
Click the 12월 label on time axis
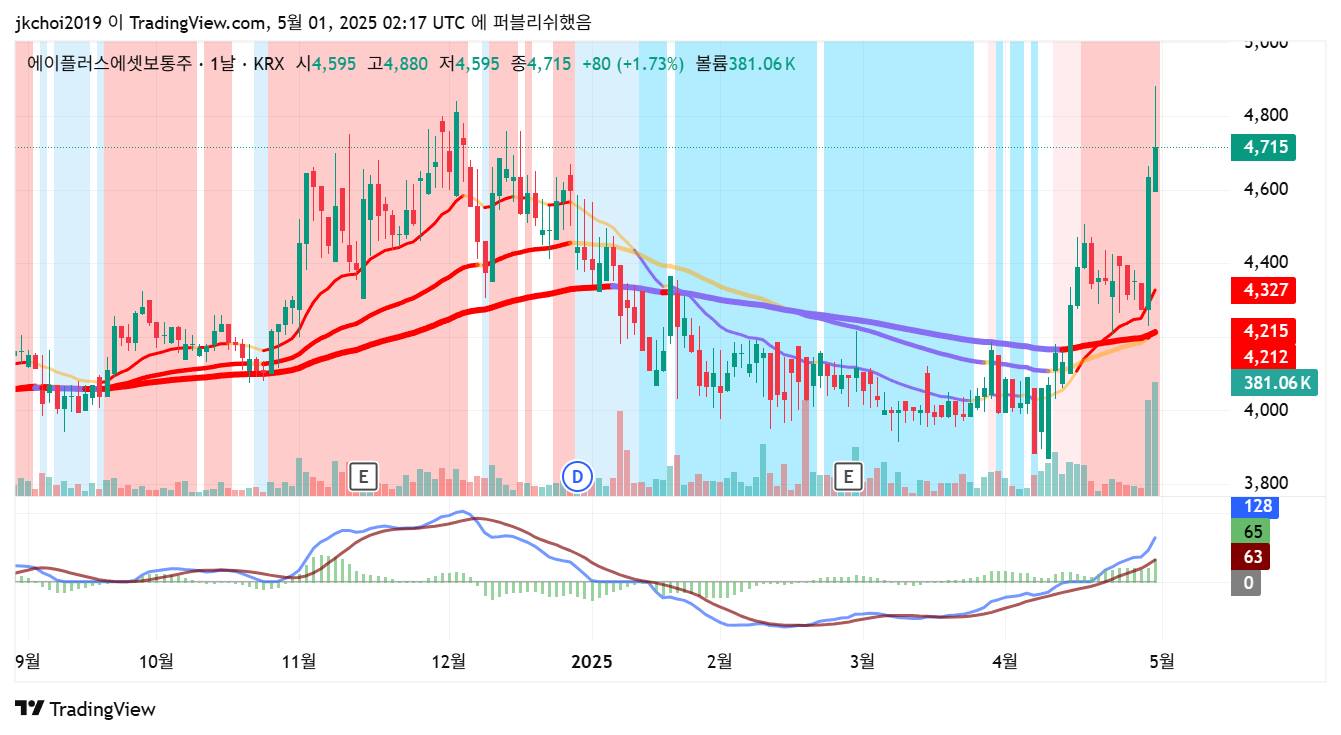(449, 660)
